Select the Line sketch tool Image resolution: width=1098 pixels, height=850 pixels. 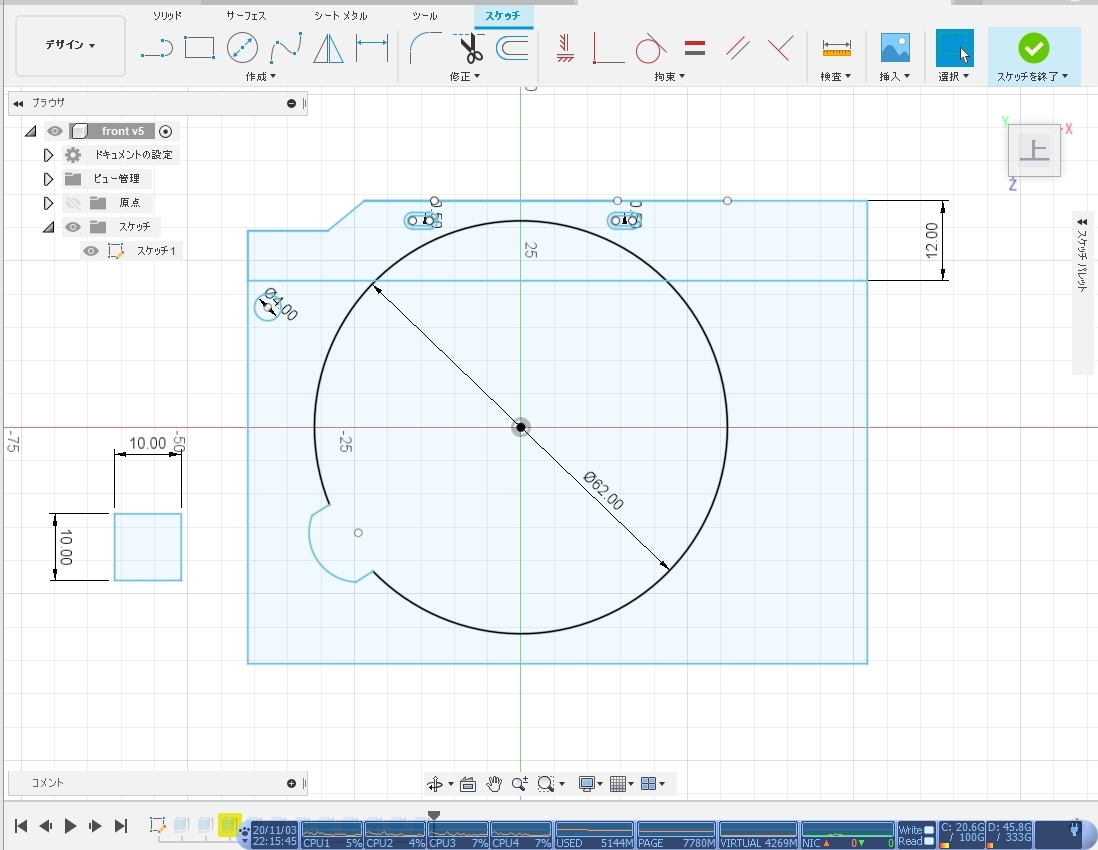click(156, 48)
